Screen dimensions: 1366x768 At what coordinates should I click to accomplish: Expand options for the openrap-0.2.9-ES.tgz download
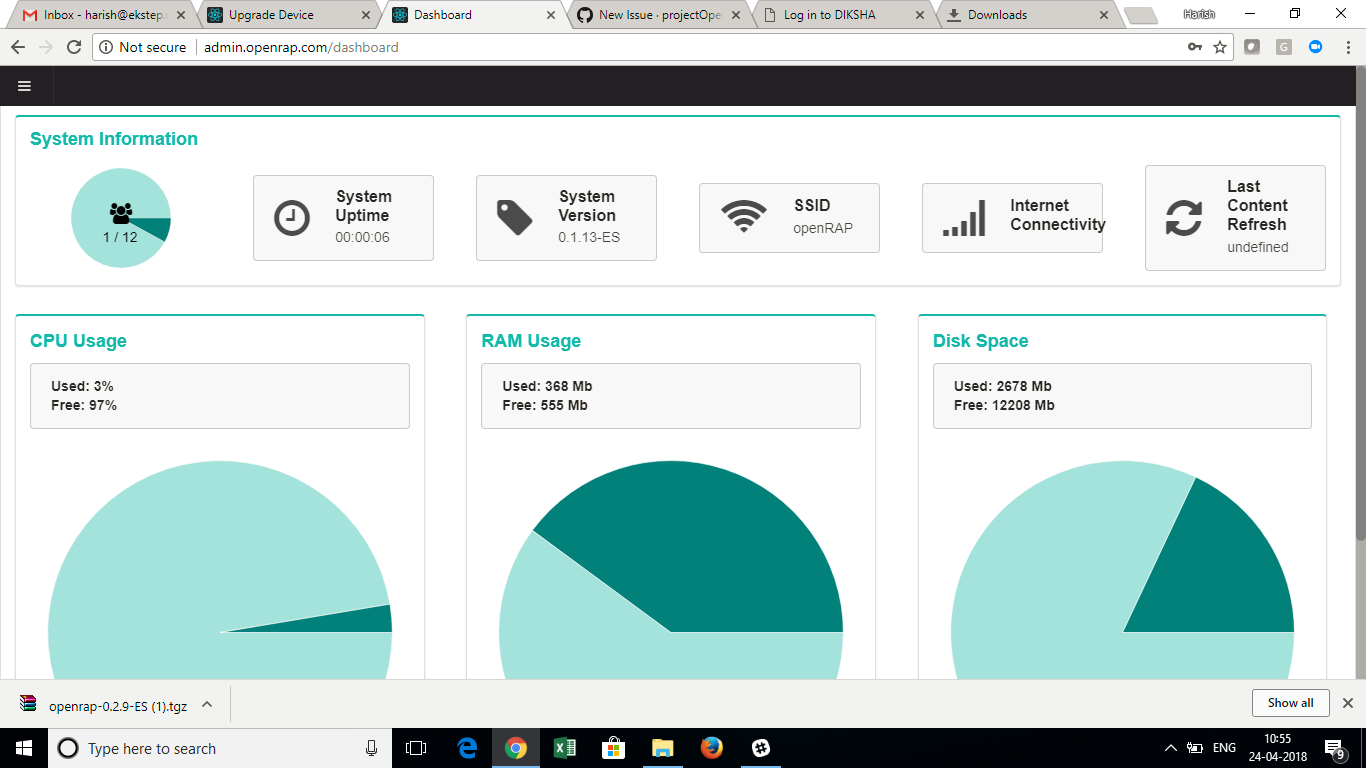[x=207, y=703]
